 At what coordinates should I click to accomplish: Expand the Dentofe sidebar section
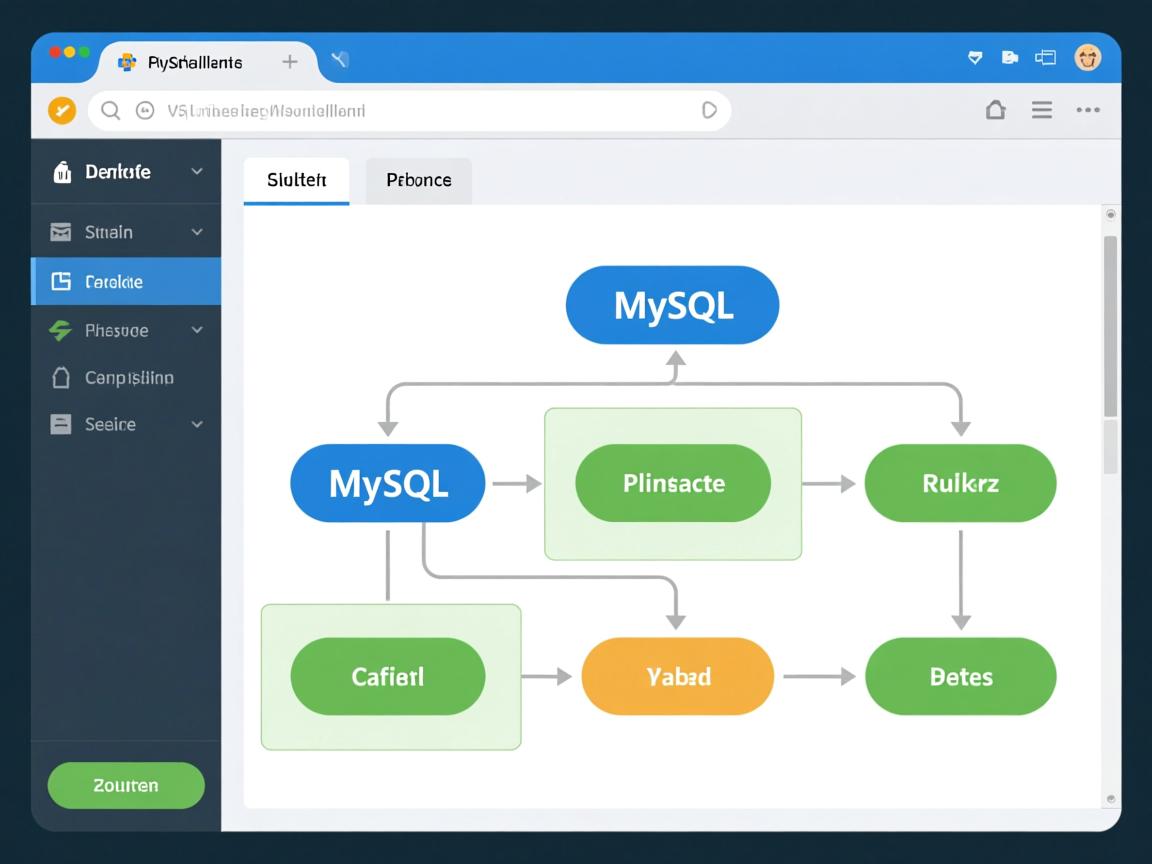coord(198,172)
